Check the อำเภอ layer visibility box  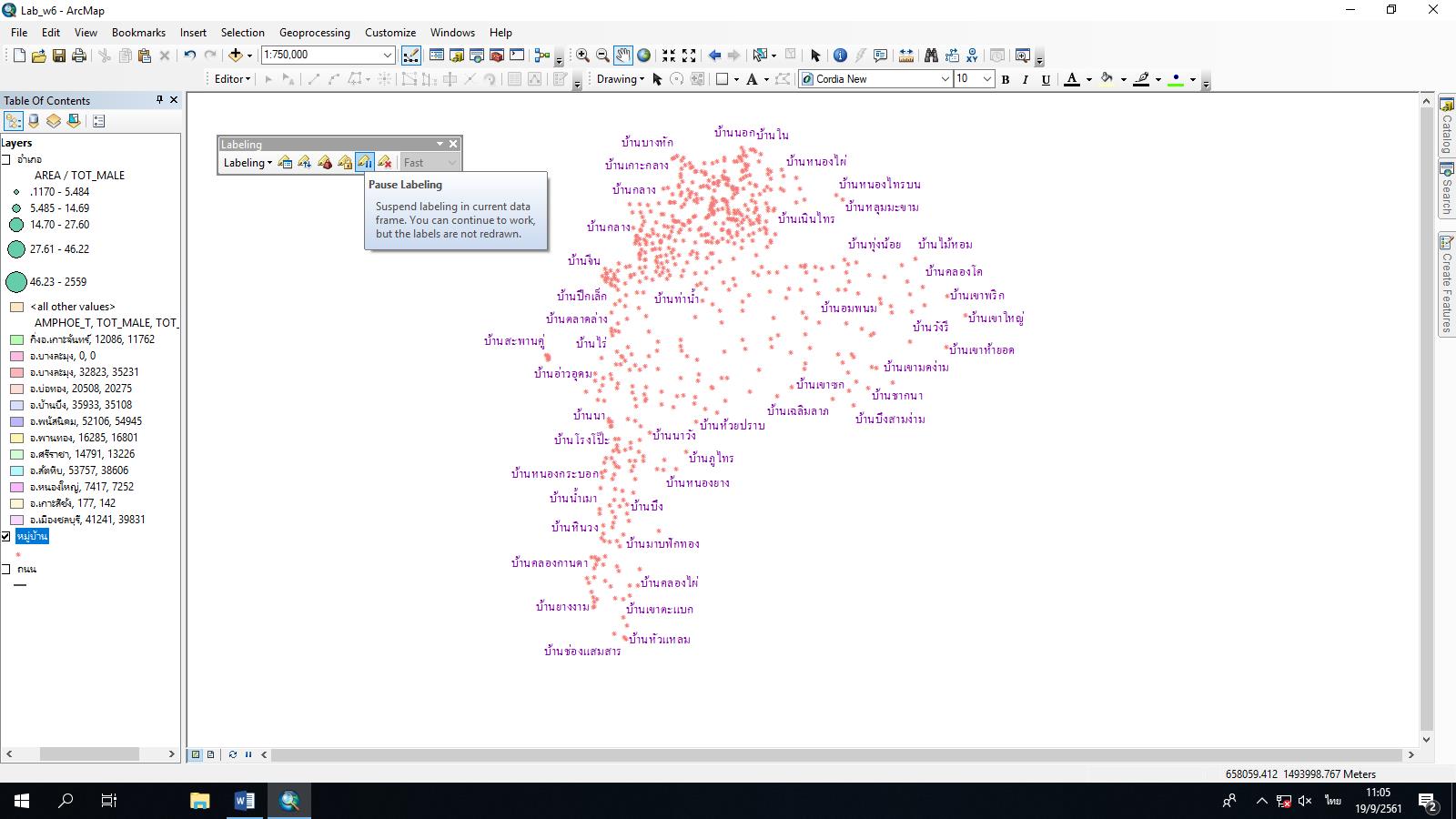click(x=5, y=159)
